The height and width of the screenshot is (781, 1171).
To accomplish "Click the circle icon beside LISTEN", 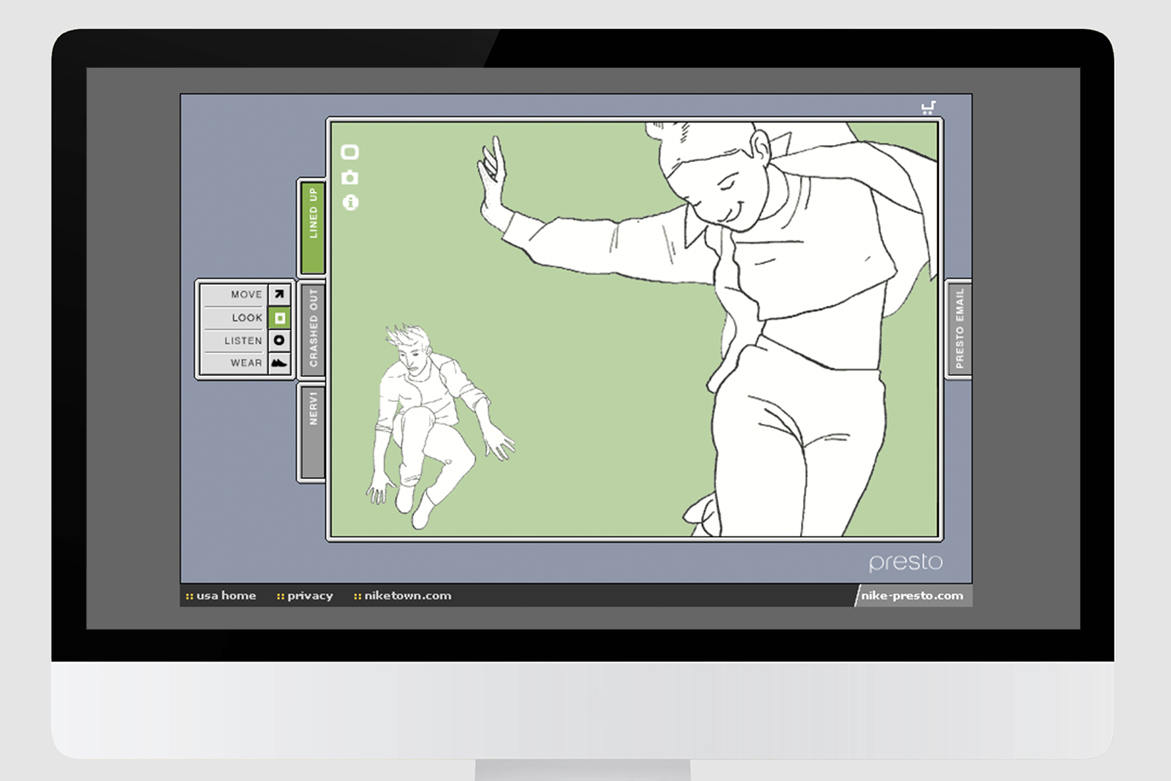I will pos(279,340).
